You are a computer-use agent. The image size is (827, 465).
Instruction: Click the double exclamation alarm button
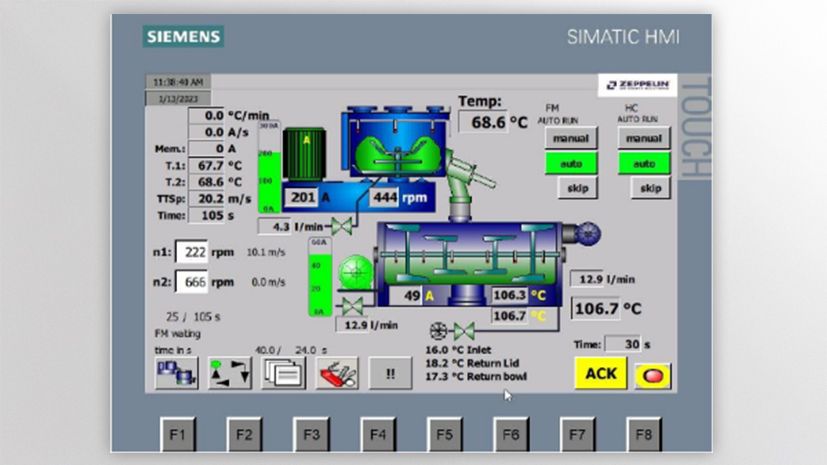pos(390,373)
